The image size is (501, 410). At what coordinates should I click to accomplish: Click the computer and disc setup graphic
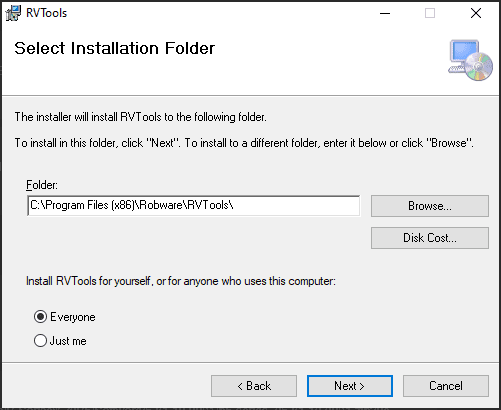coord(470,60)
